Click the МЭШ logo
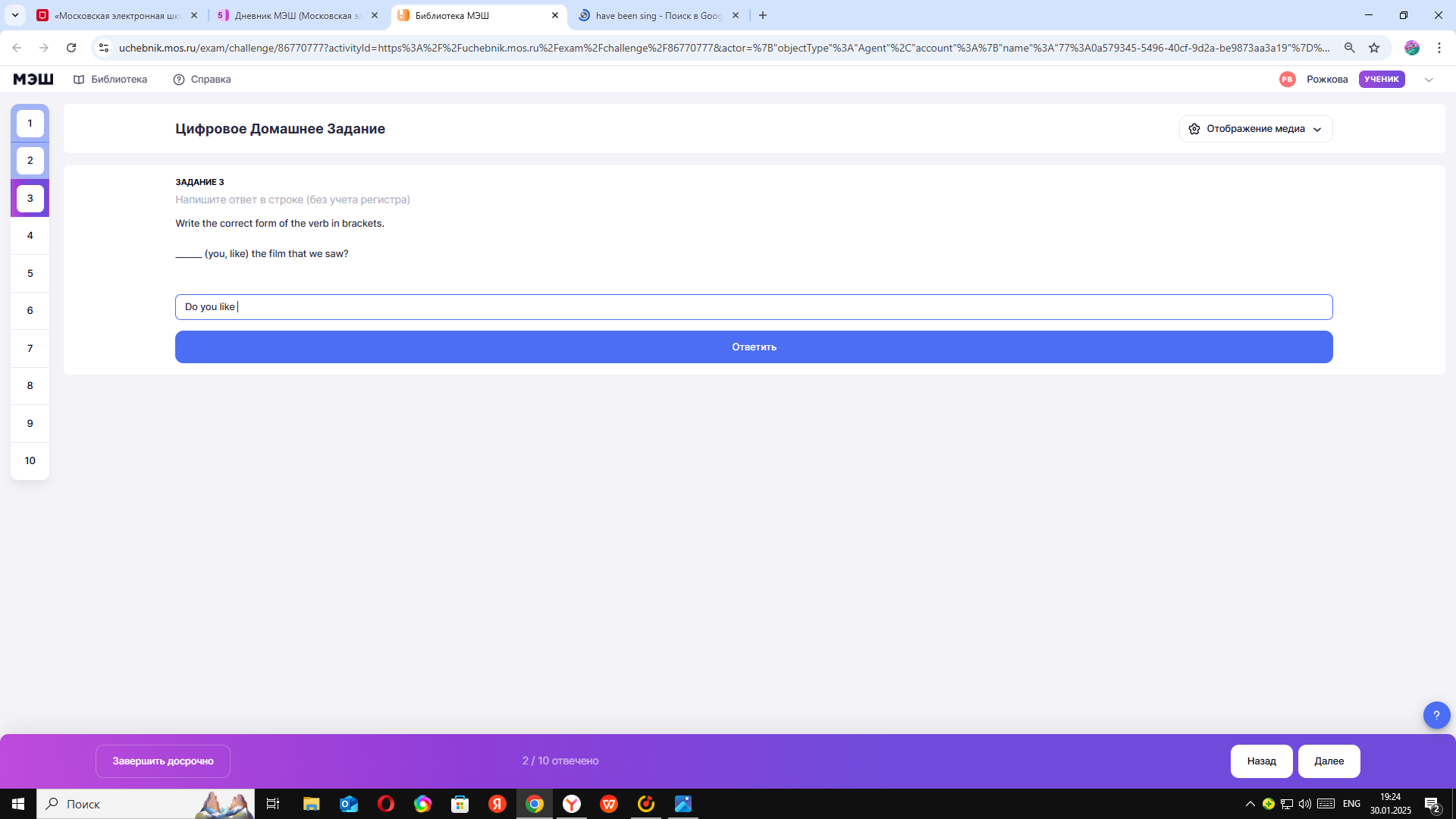 pyautogui.click(x=33, y=79)
